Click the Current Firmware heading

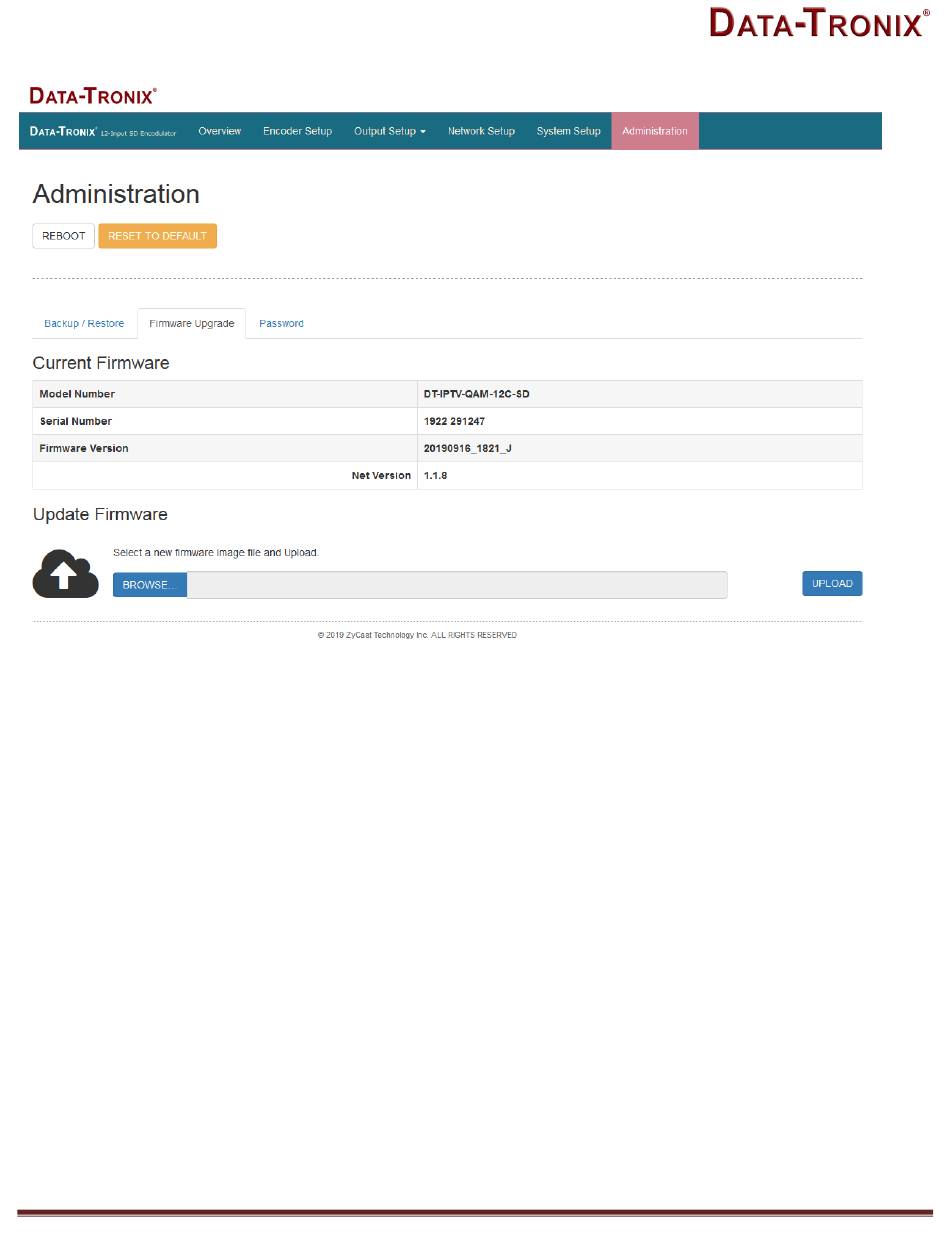point(101,363)
